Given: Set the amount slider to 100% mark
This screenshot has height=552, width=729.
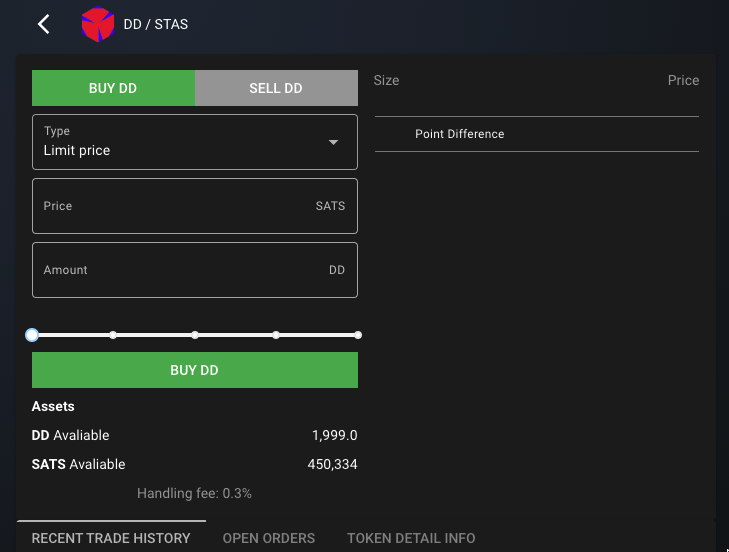Looking at the screenshot, I should tap(358, 335).
